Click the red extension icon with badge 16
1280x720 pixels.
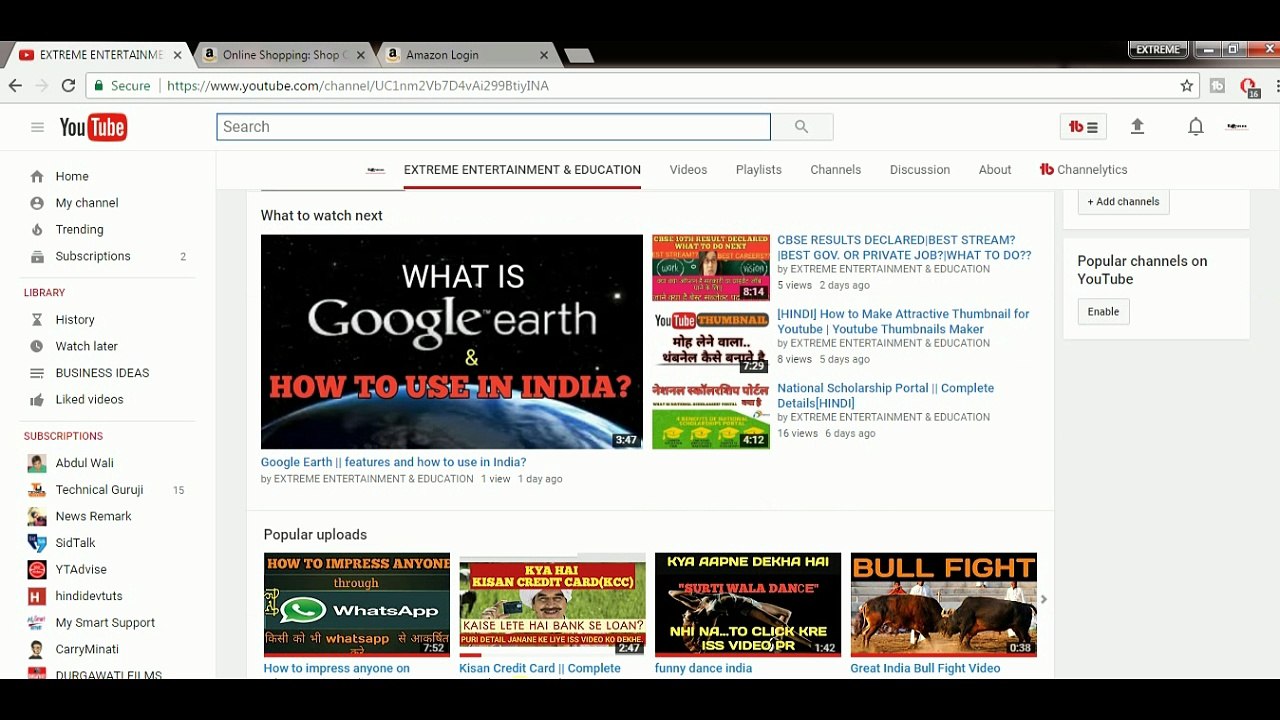(x=1248, y=87)
